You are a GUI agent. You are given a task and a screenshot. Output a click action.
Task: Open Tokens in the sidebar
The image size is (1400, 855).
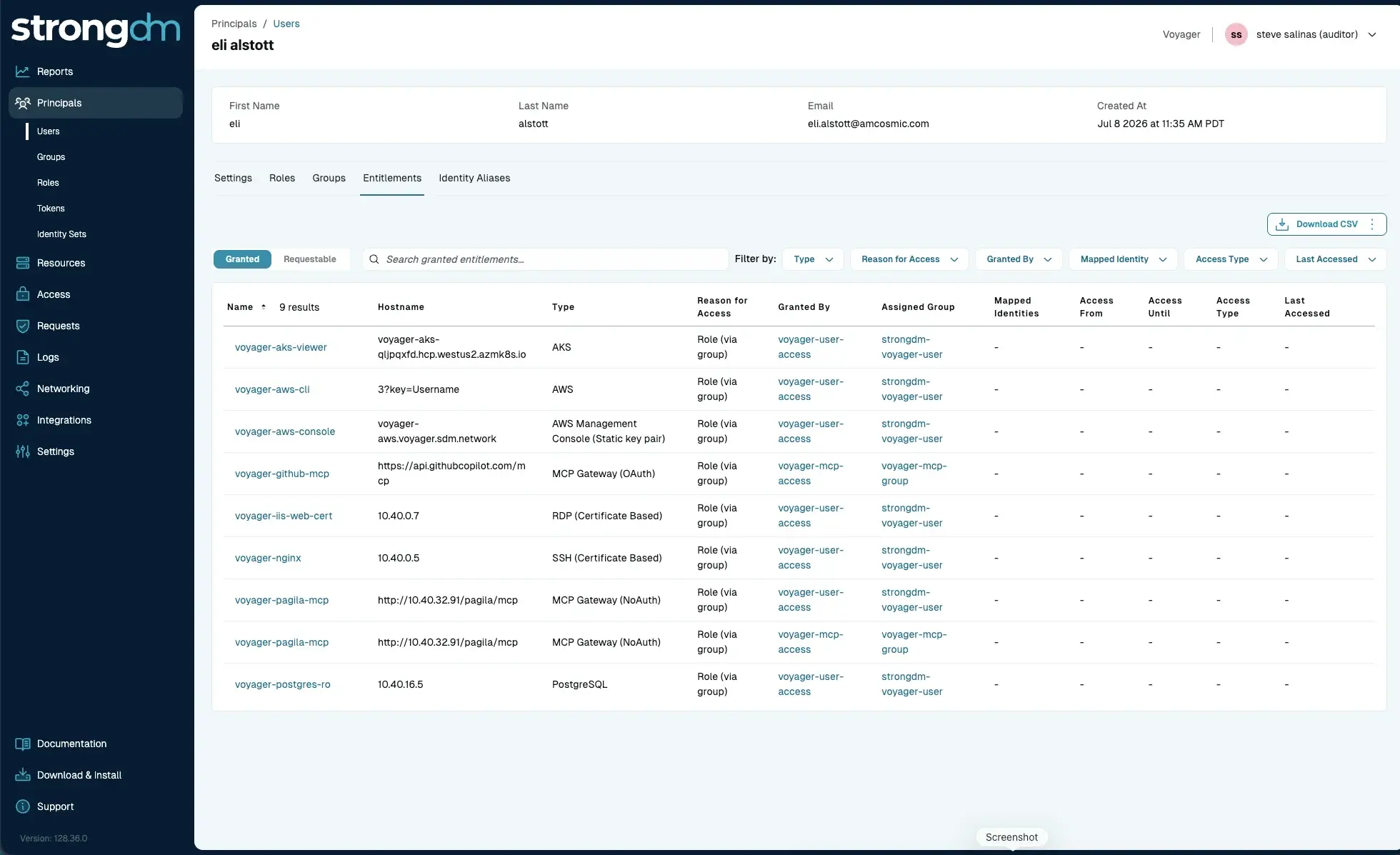(x=51, y=209)
